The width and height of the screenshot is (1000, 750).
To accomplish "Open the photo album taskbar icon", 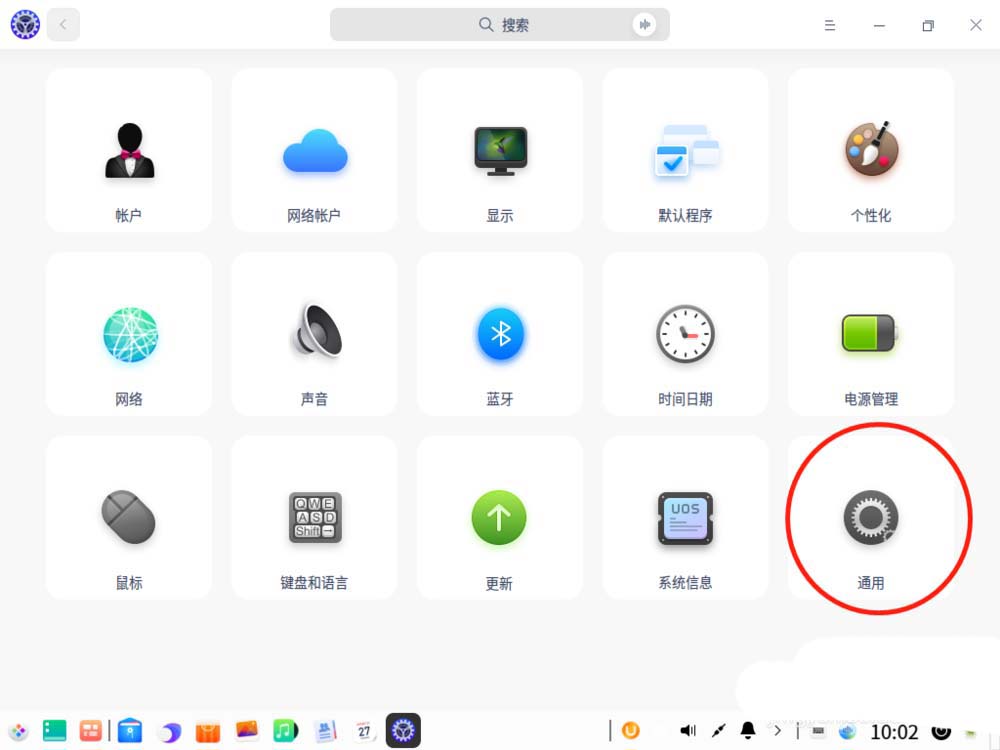I will tap(247, 730).
